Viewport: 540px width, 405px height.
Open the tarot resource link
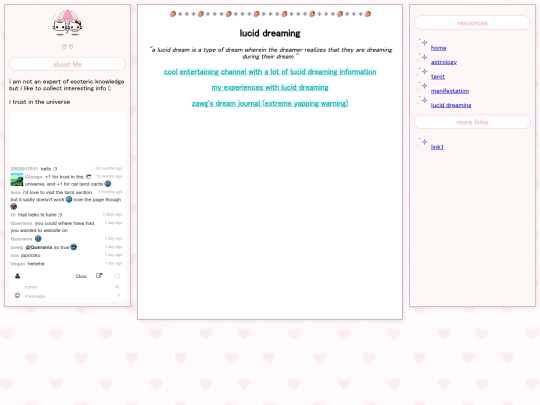point(438,76)
